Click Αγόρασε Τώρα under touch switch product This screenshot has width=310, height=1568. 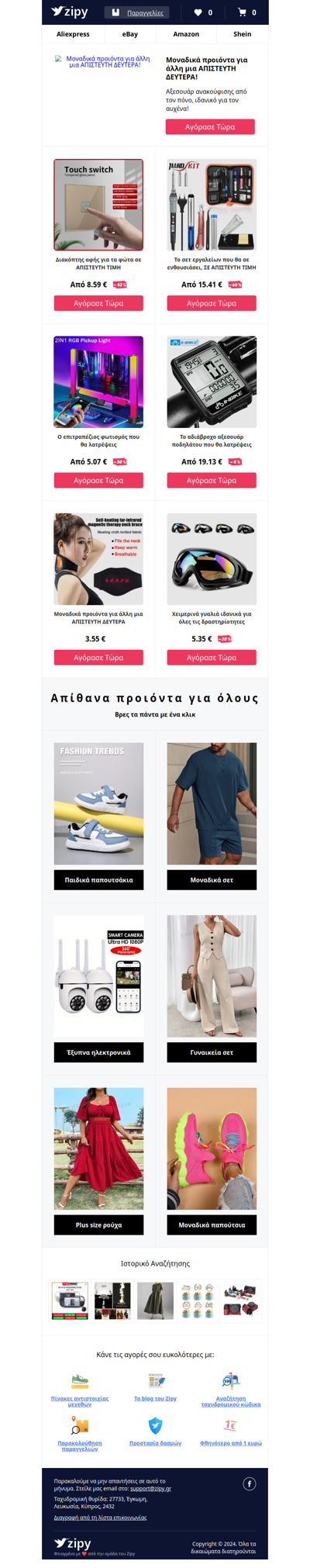(x=98, y=303)
